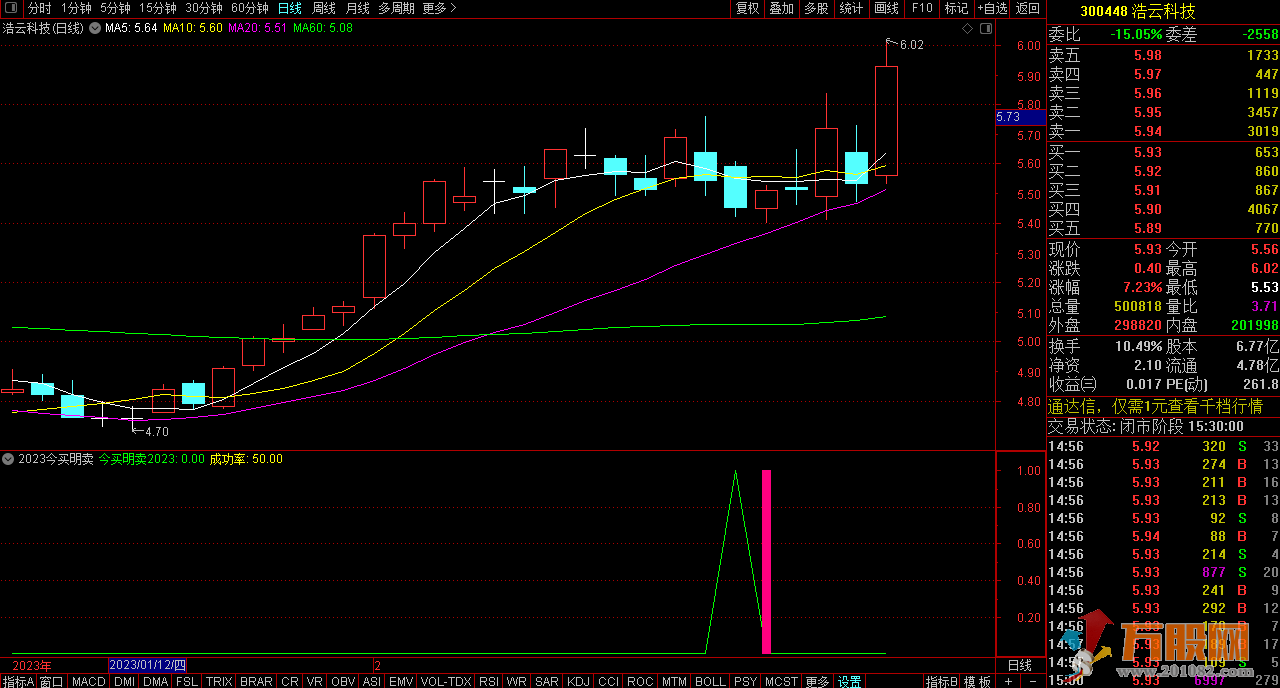Open the 窗口 window menu

coord(51,681)
